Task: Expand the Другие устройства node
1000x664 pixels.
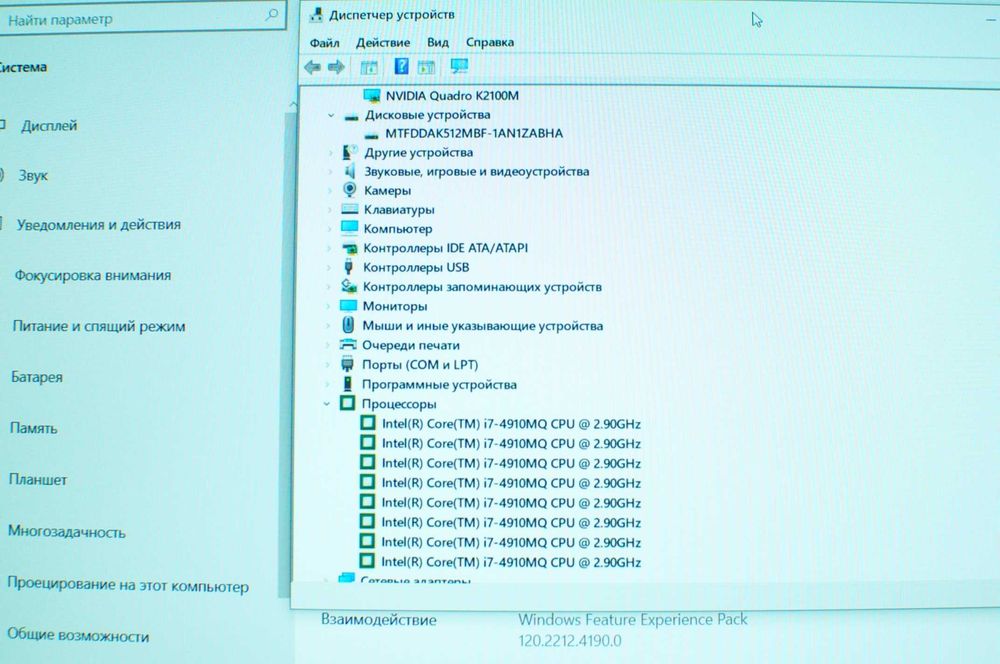Action: tap(330, 153)
